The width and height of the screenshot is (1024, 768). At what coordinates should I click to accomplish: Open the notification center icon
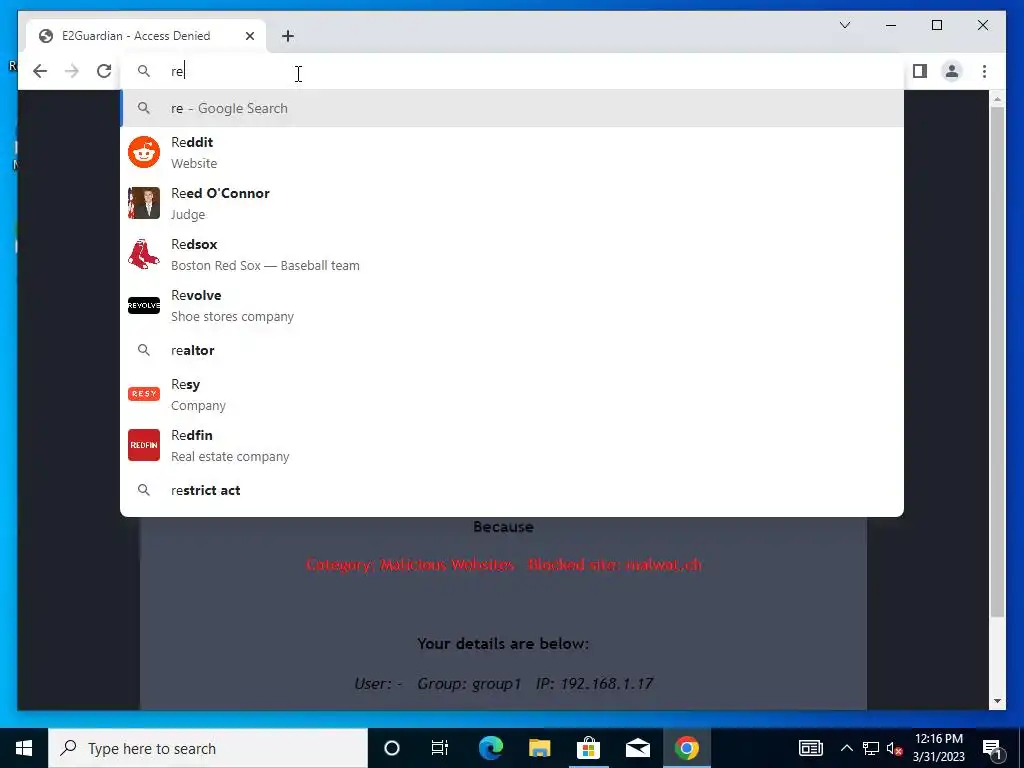[x=993, y=748]
